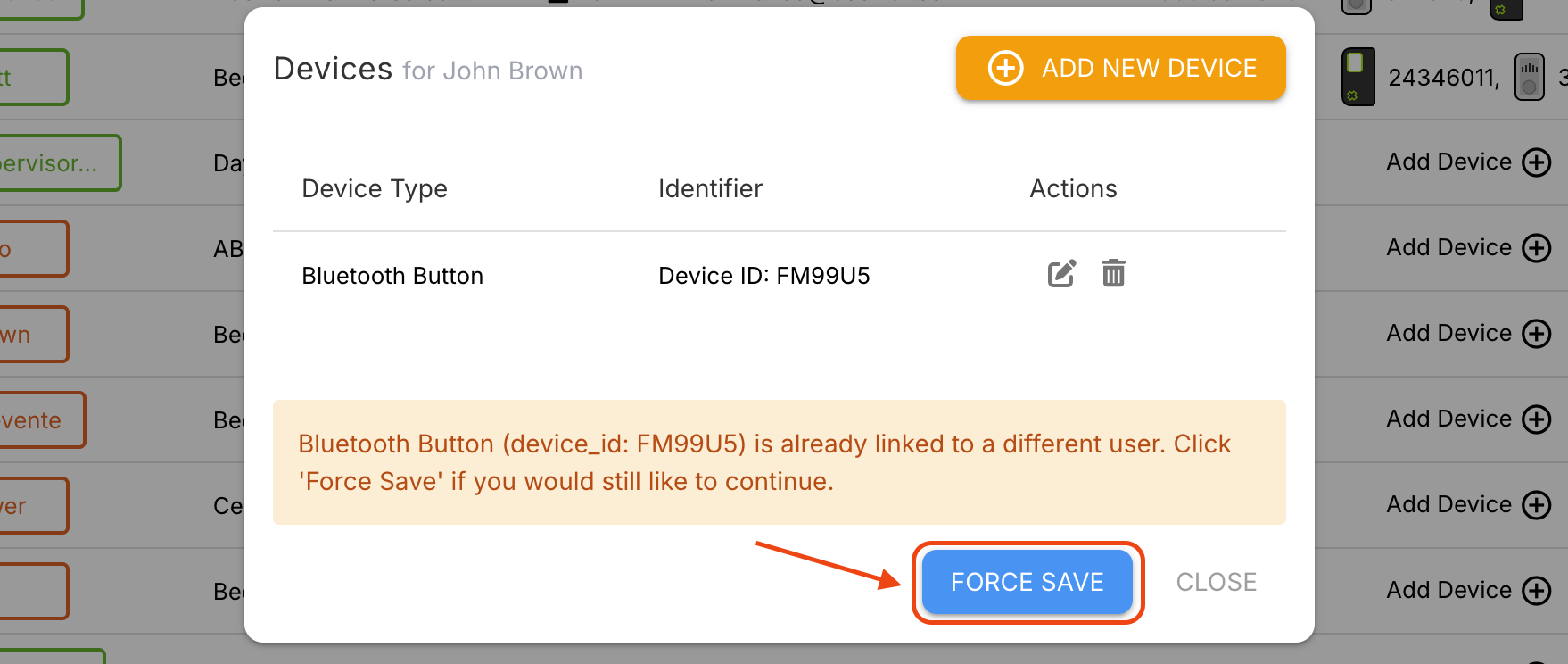Screen dimensions: 1568x664
Task: Click the Identifier column header
Action: (x=710, y=188)
